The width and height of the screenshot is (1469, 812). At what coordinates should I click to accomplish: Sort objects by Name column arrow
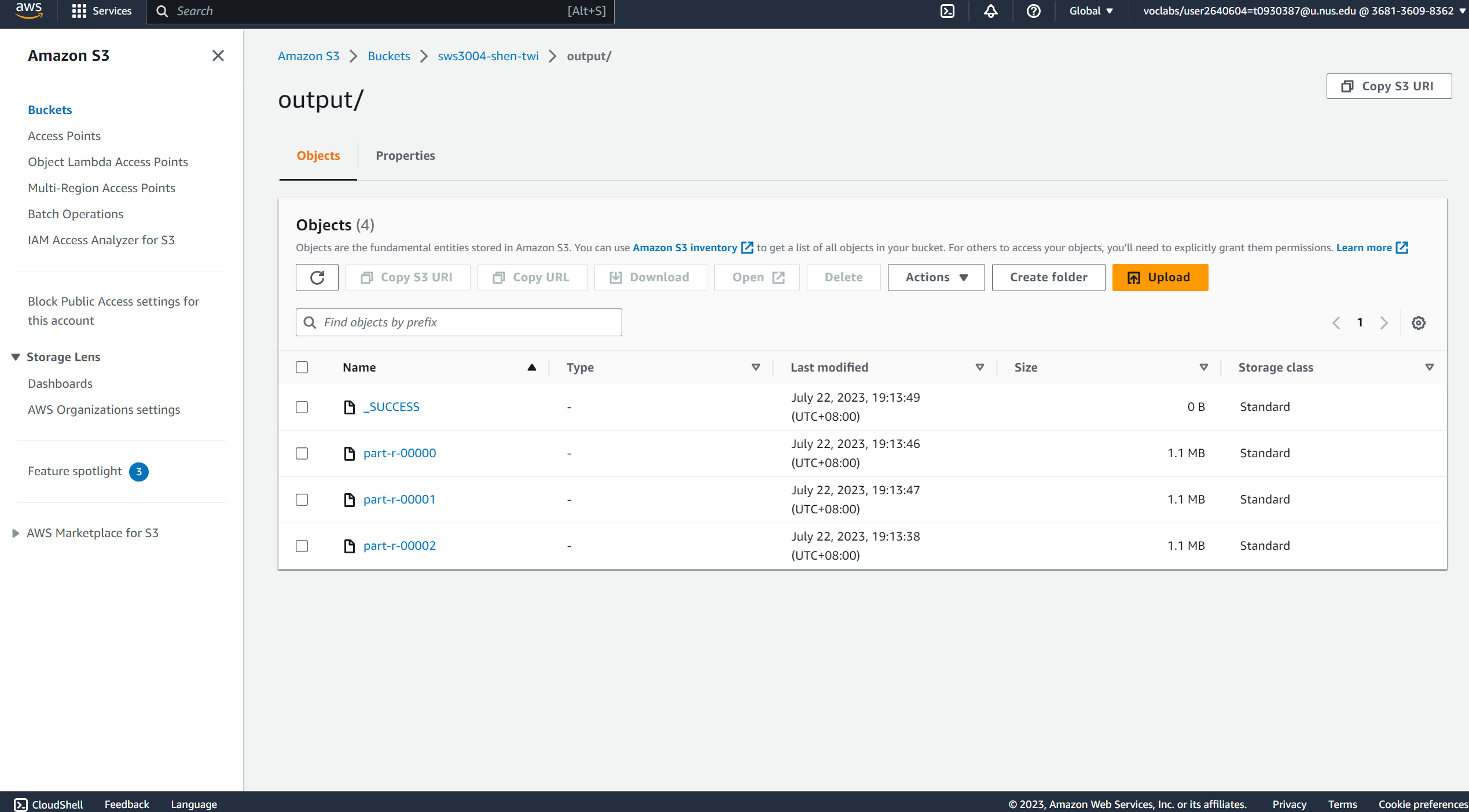[x=531, y=368]
